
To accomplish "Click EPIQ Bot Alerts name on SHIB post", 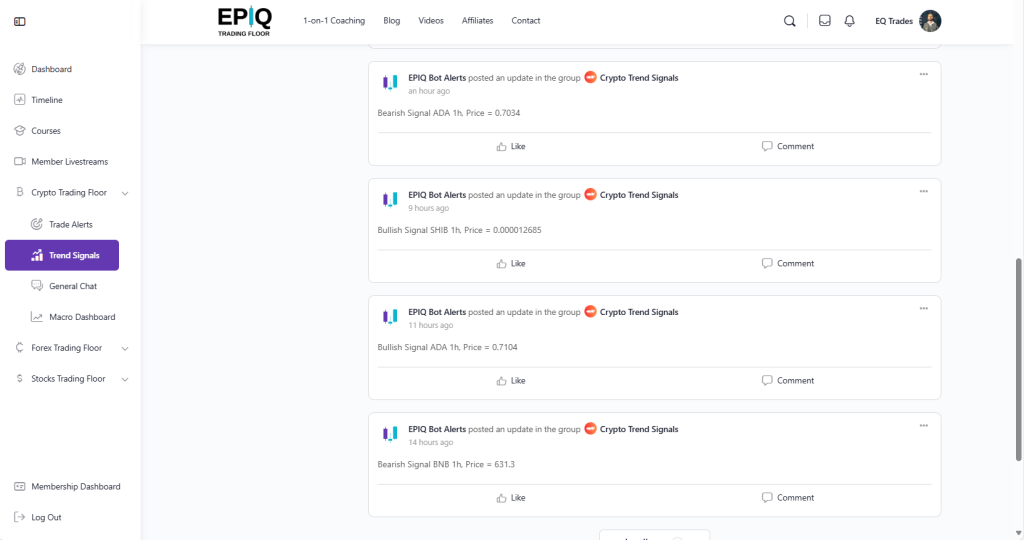I will [437, 195].
